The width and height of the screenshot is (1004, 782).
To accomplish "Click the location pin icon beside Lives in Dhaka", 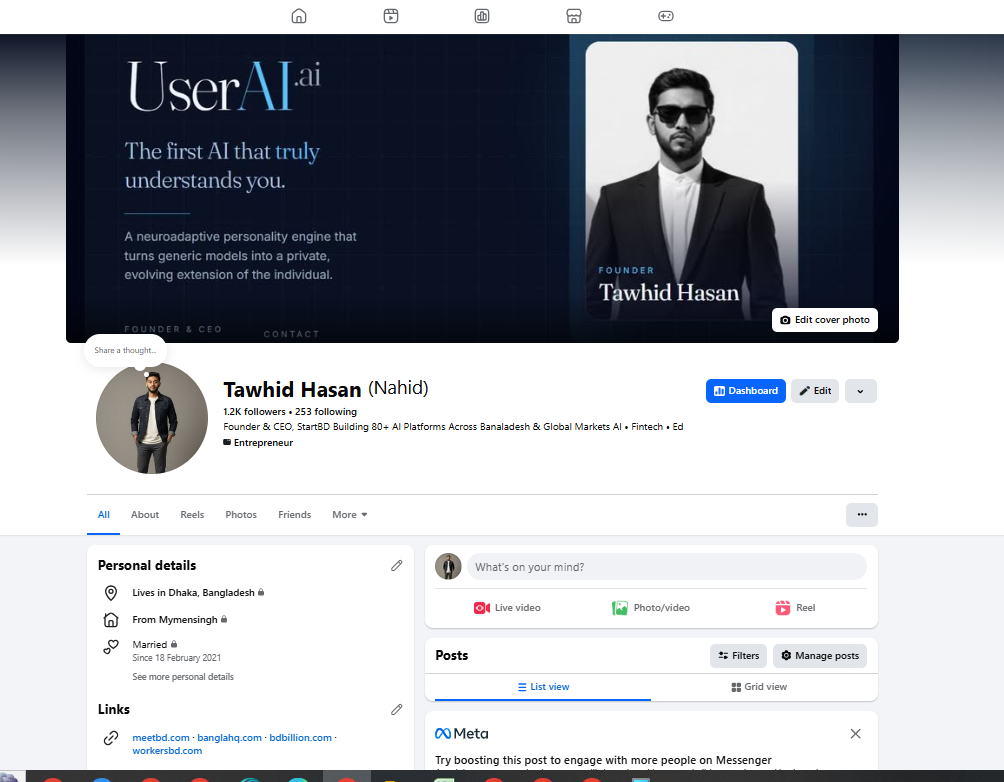I will pyautogui.click(x=111, y=593).
